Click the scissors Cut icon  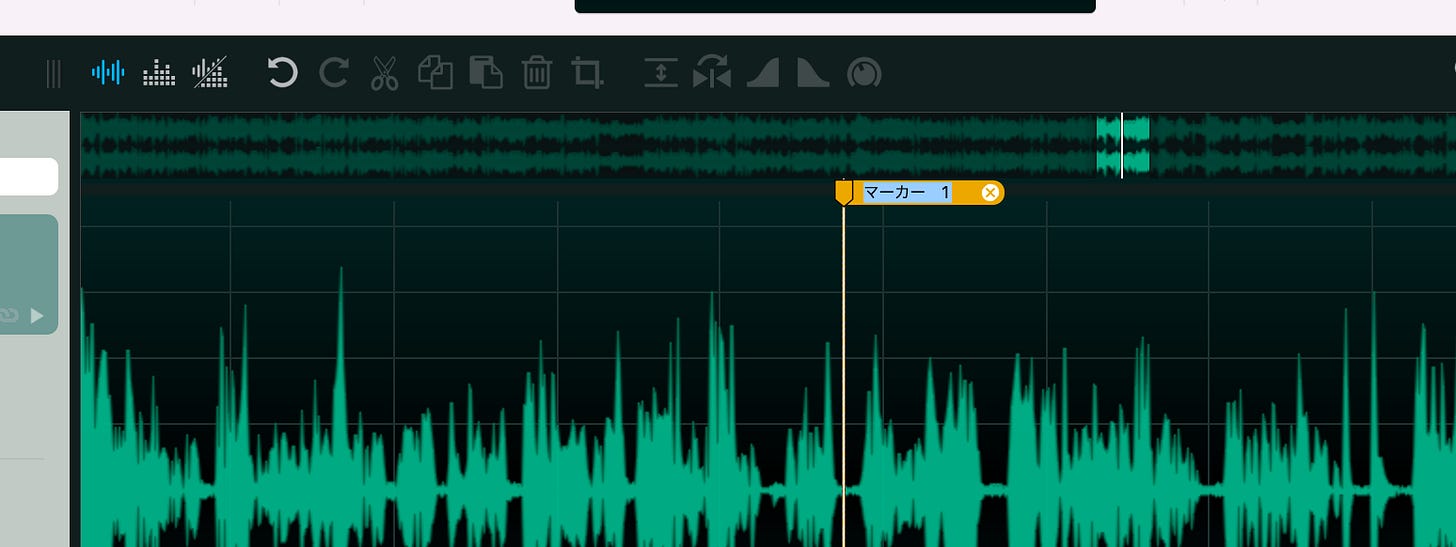click(x=384, y=73)
